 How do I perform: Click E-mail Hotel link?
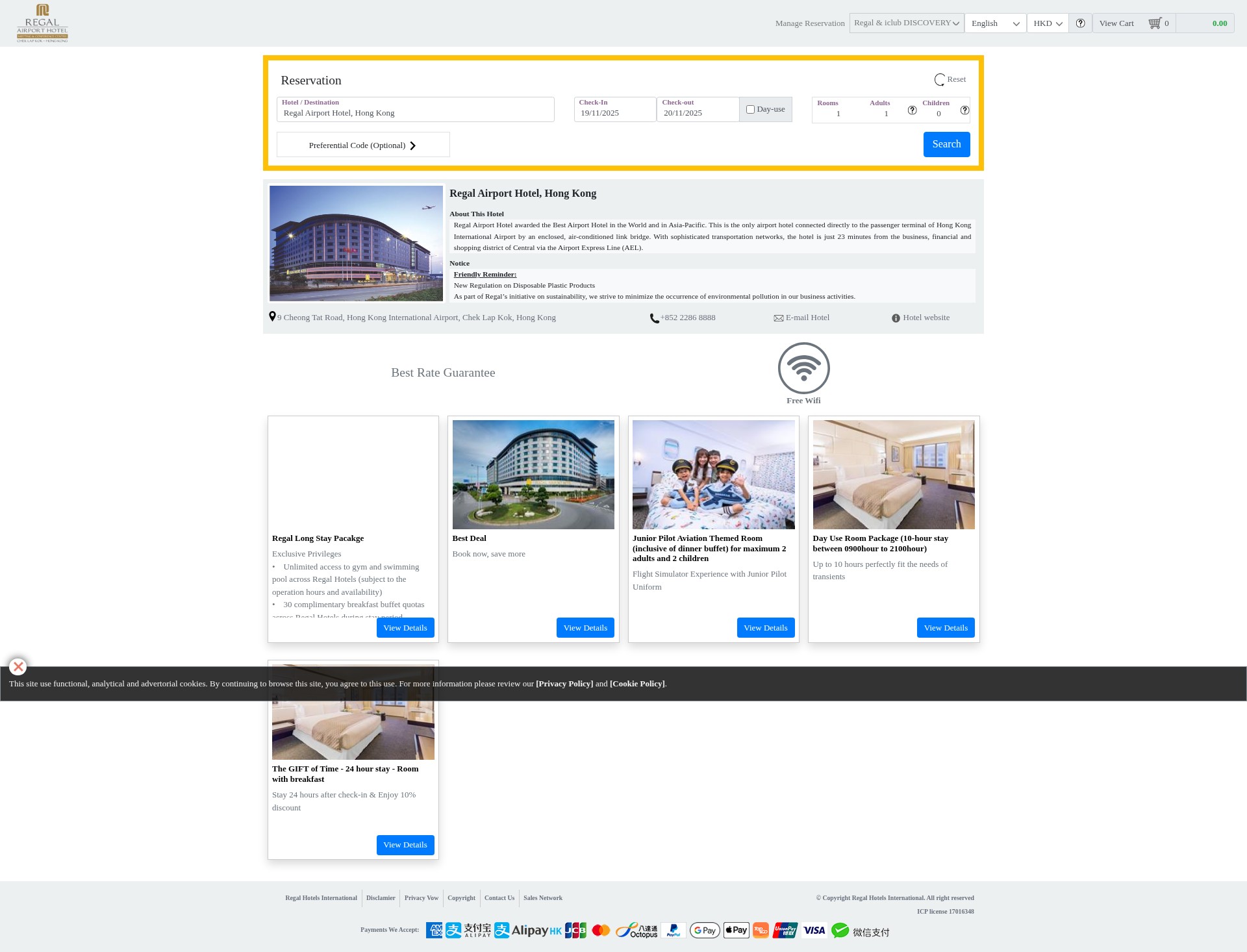(807, 318)
